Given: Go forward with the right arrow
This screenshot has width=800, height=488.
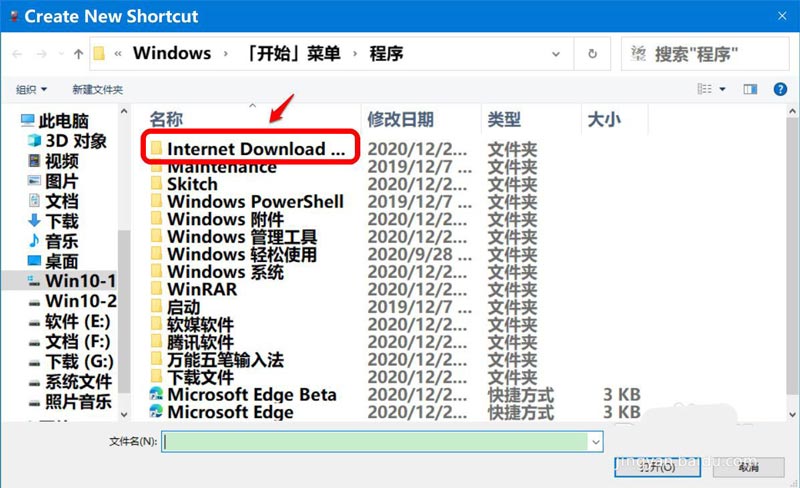Looking at the screenshot, I should [x=42, y=54].
